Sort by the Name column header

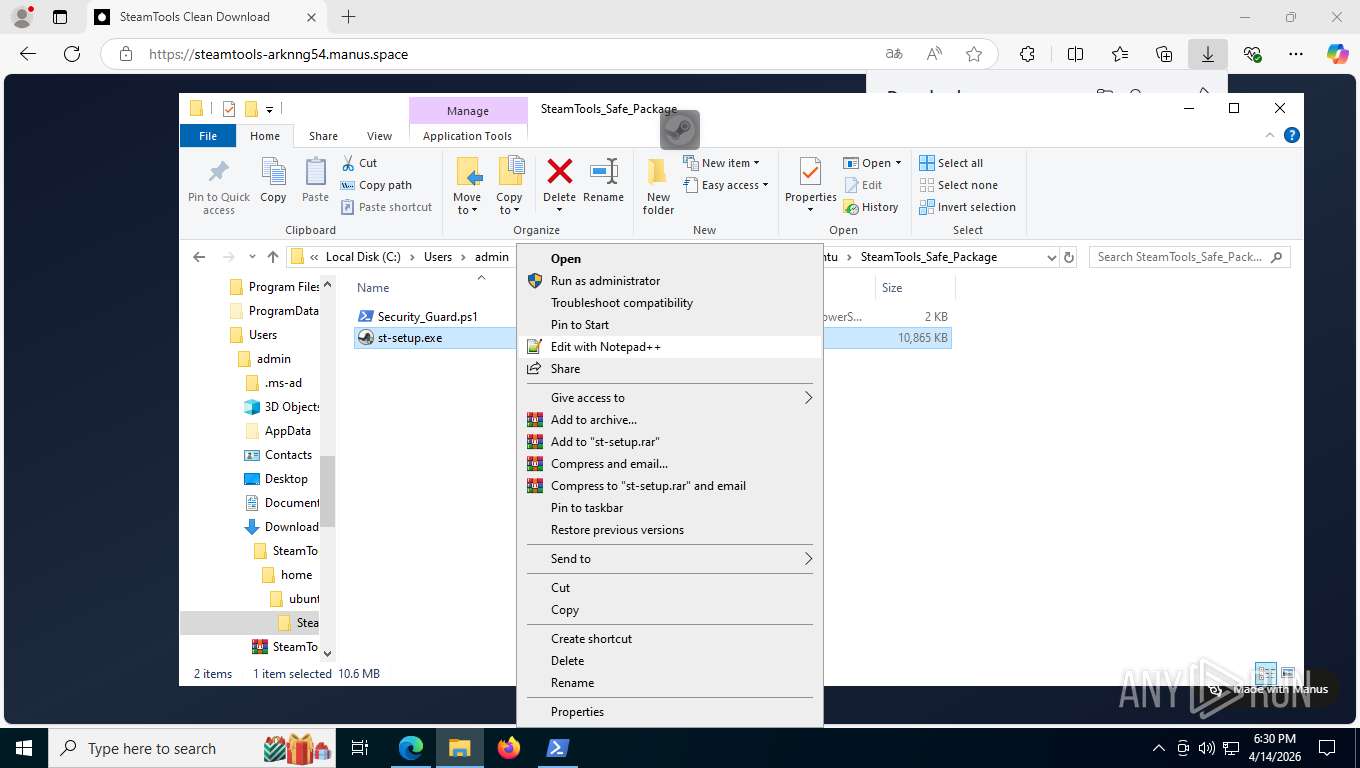tap(373, 288)
